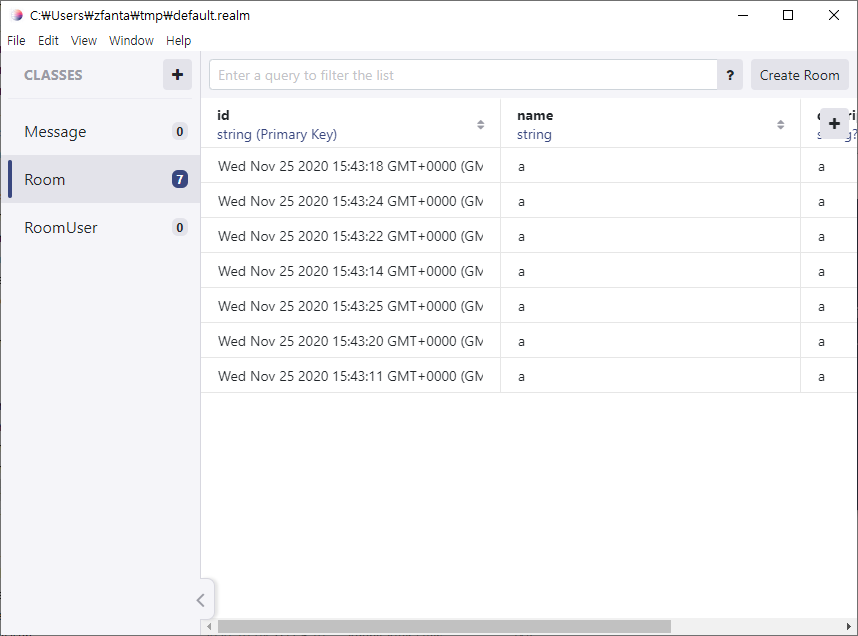Open the Help menu

(178, 41)
